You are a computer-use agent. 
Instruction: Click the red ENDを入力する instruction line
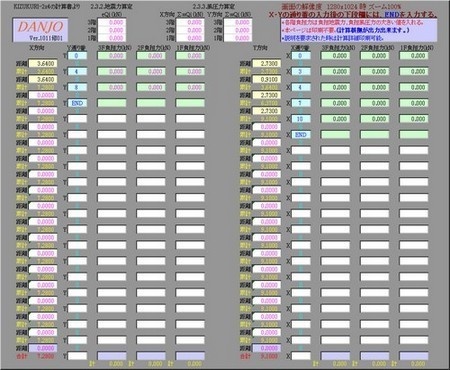pyautogui.click(x=353, y=15)
